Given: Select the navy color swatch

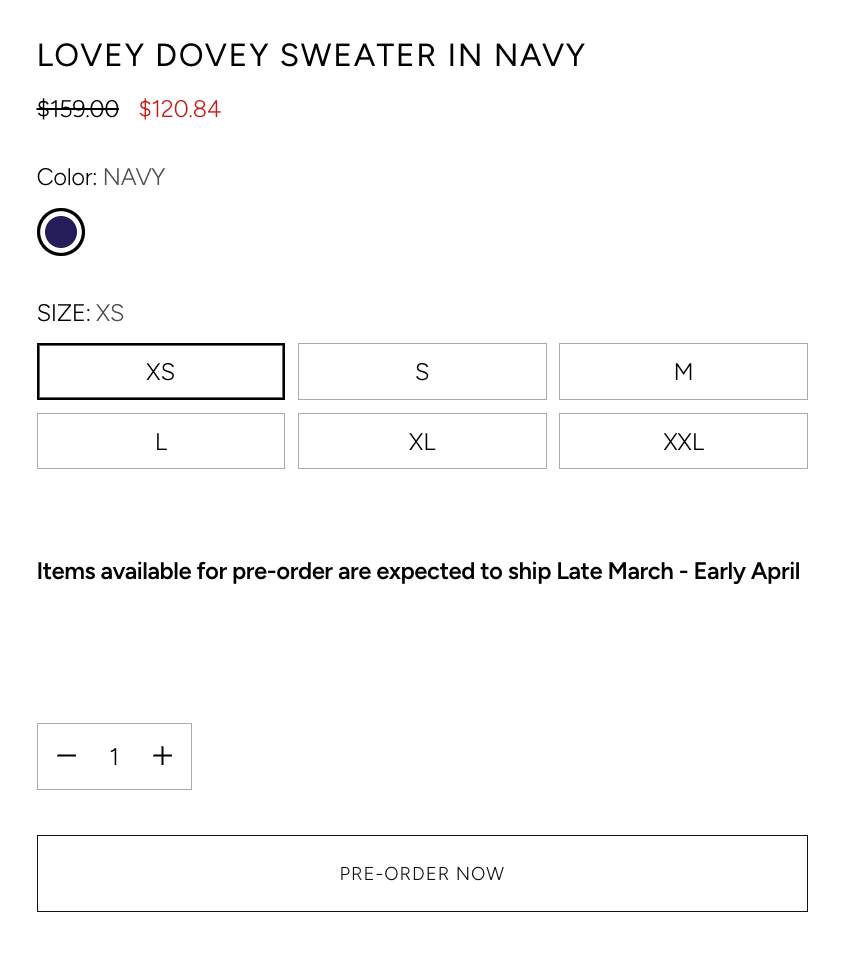Looking at the screenshot, I should (61, 232).
